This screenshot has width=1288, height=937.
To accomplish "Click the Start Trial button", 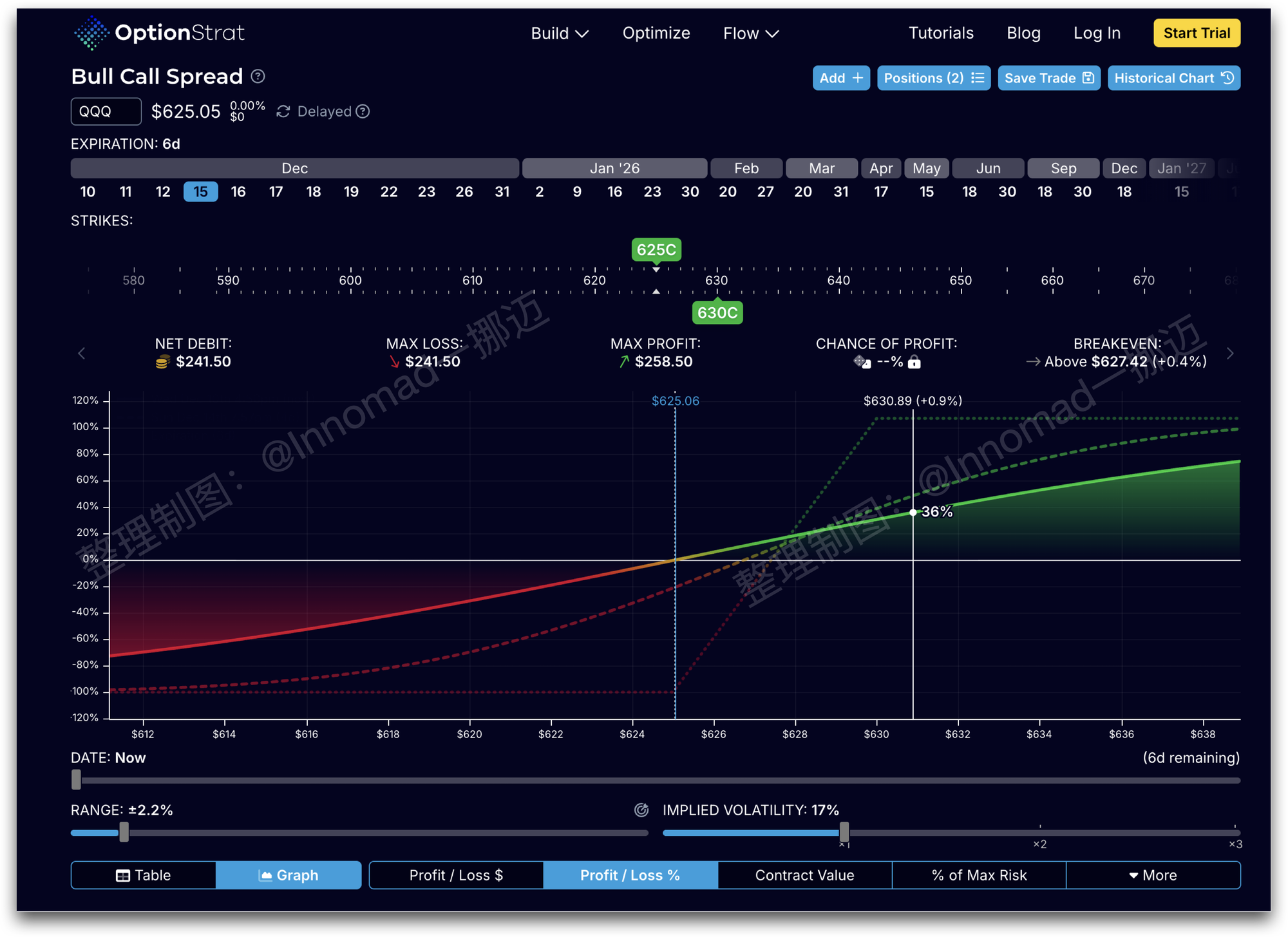I will [x=1197, y=33].
